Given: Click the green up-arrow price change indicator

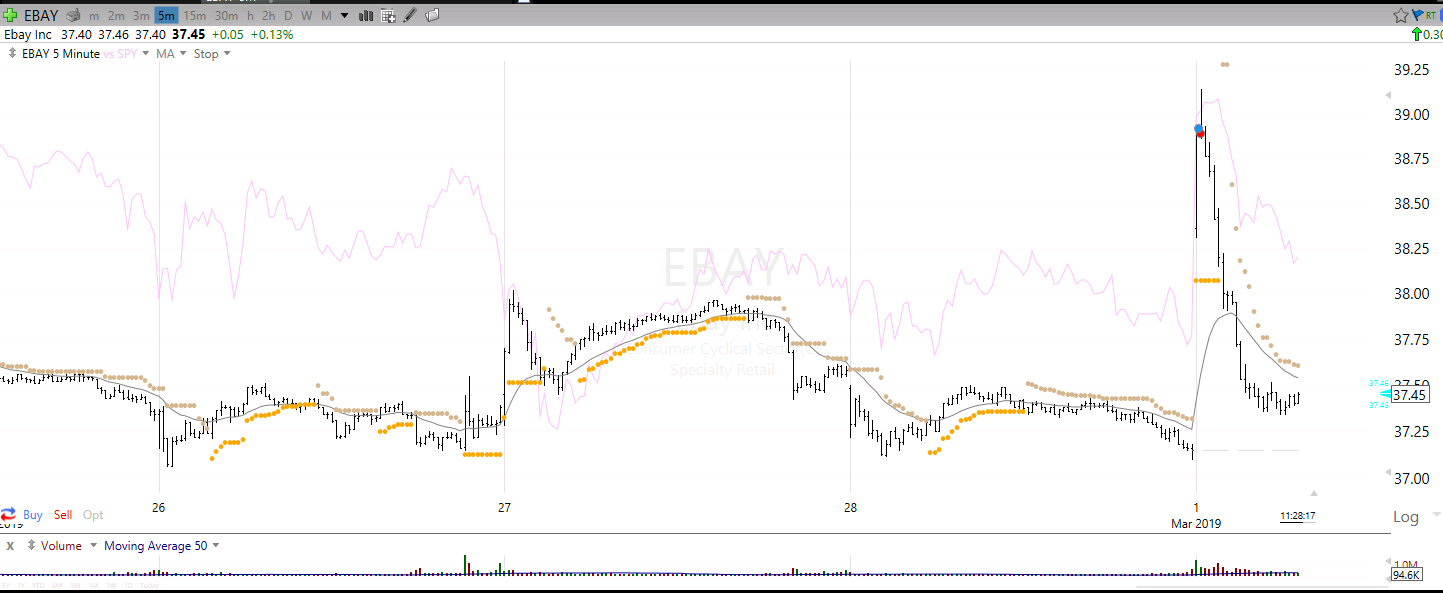Looking at the screenshot, I should [1416, 34].
